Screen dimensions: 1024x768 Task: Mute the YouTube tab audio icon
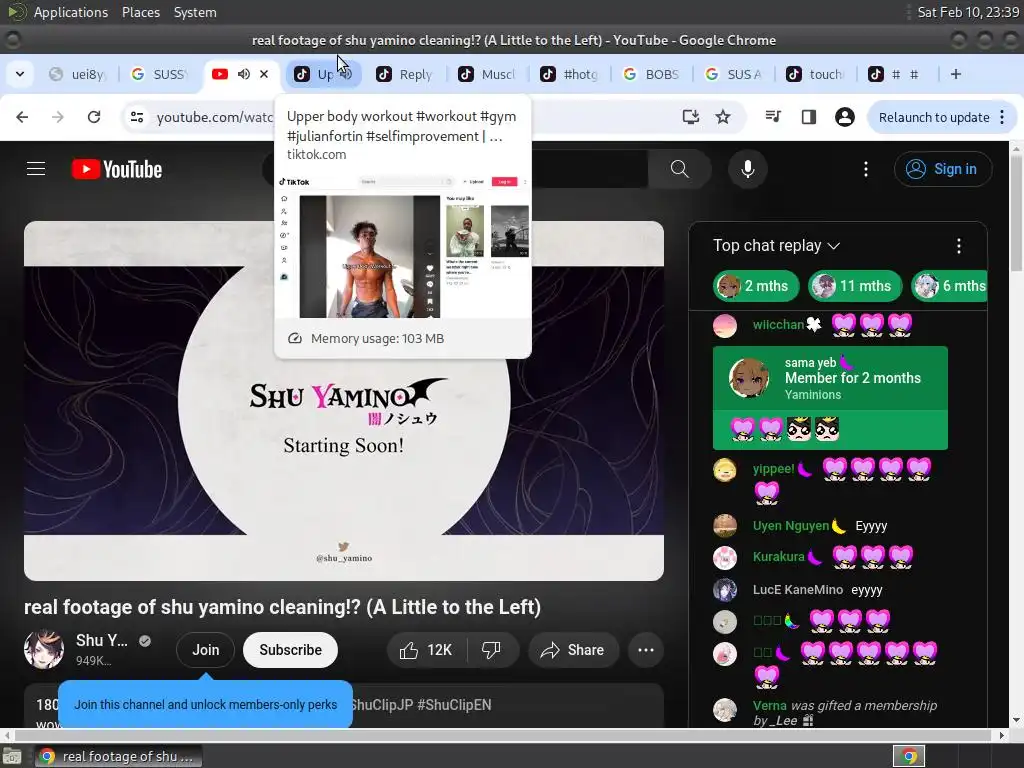(244, 74)
